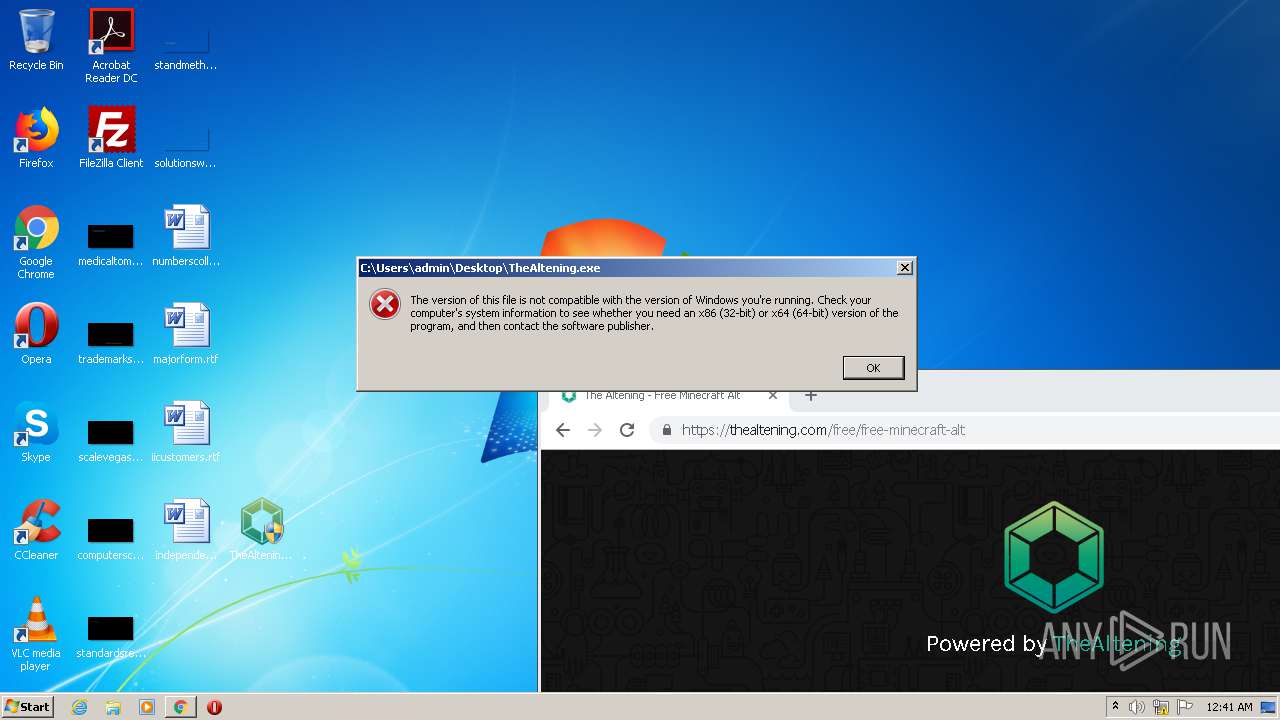
Task: Launch Google Chrome desktop icon
Action: (36, 241)
